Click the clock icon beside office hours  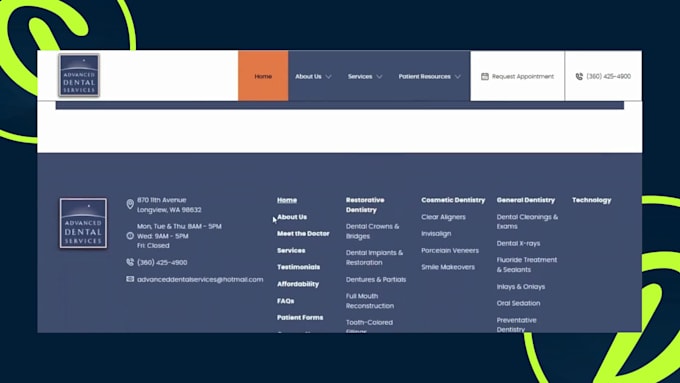coord(130,236)
